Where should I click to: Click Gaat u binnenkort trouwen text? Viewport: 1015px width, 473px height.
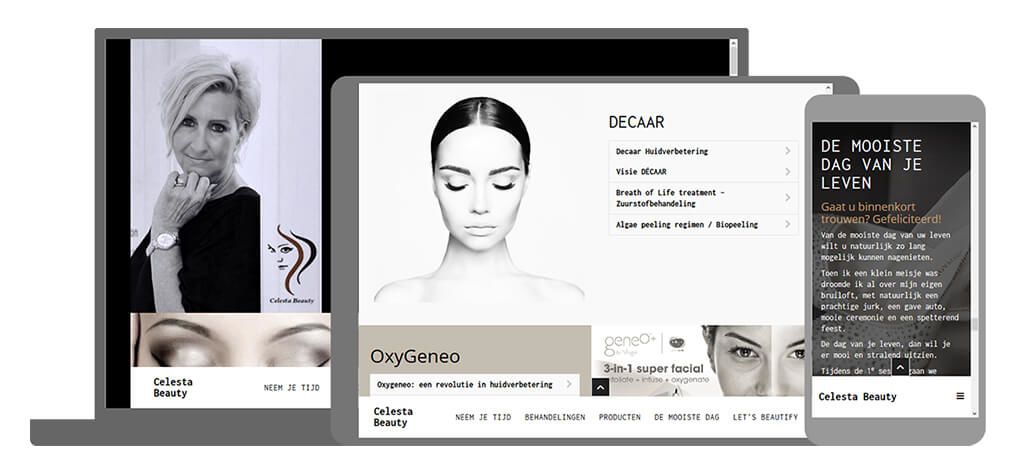coord(881,213)
